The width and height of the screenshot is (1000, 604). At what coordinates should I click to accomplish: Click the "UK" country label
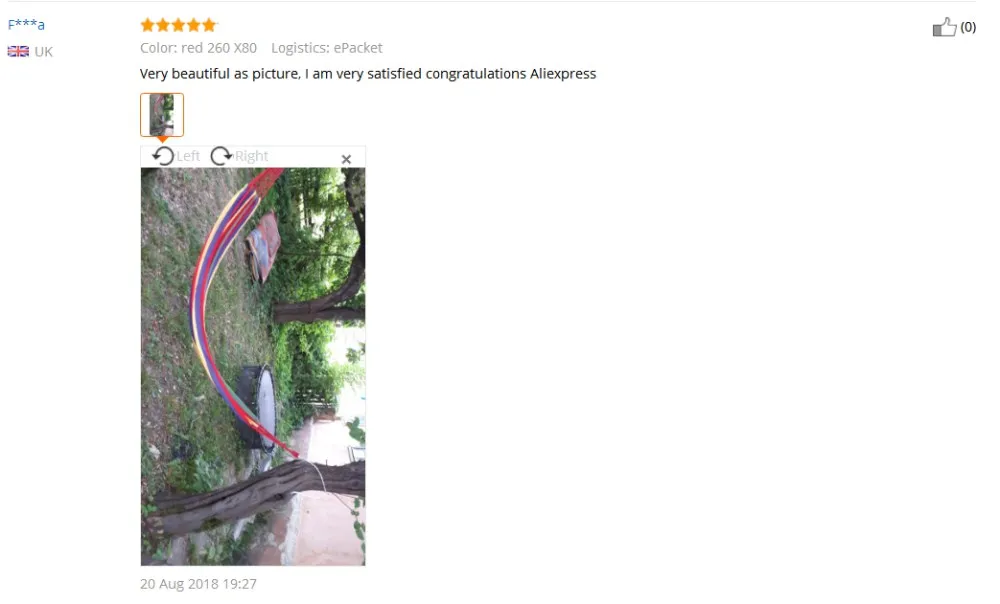pos(43,52)
